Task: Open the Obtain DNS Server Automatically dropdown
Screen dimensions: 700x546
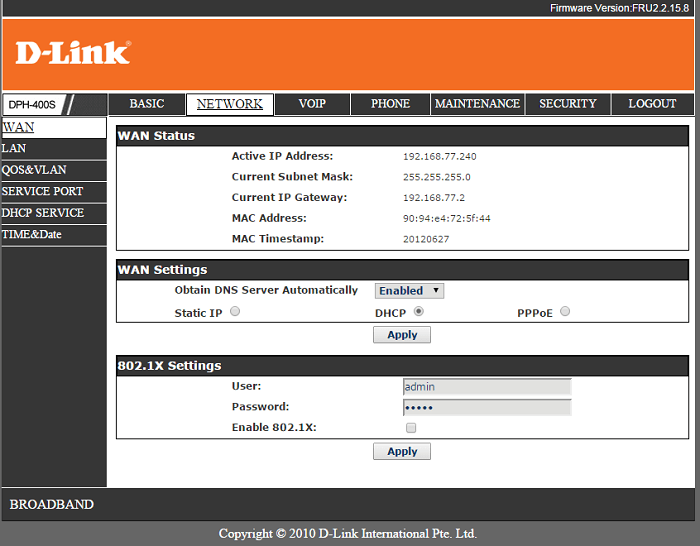Action: (x=409, y=291)
